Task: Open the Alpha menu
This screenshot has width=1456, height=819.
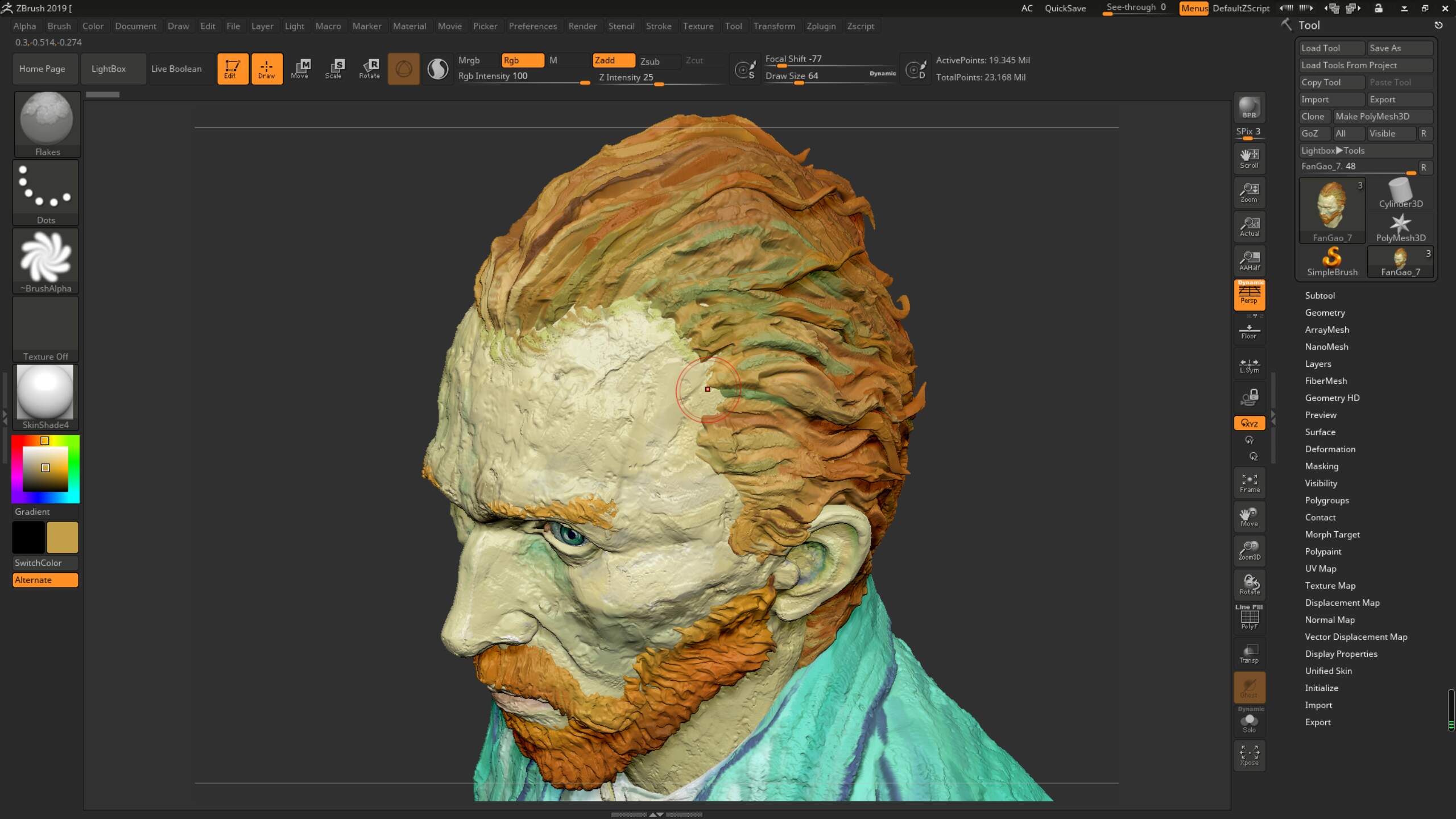Action: pyautogui.click(x=24, y=26)
